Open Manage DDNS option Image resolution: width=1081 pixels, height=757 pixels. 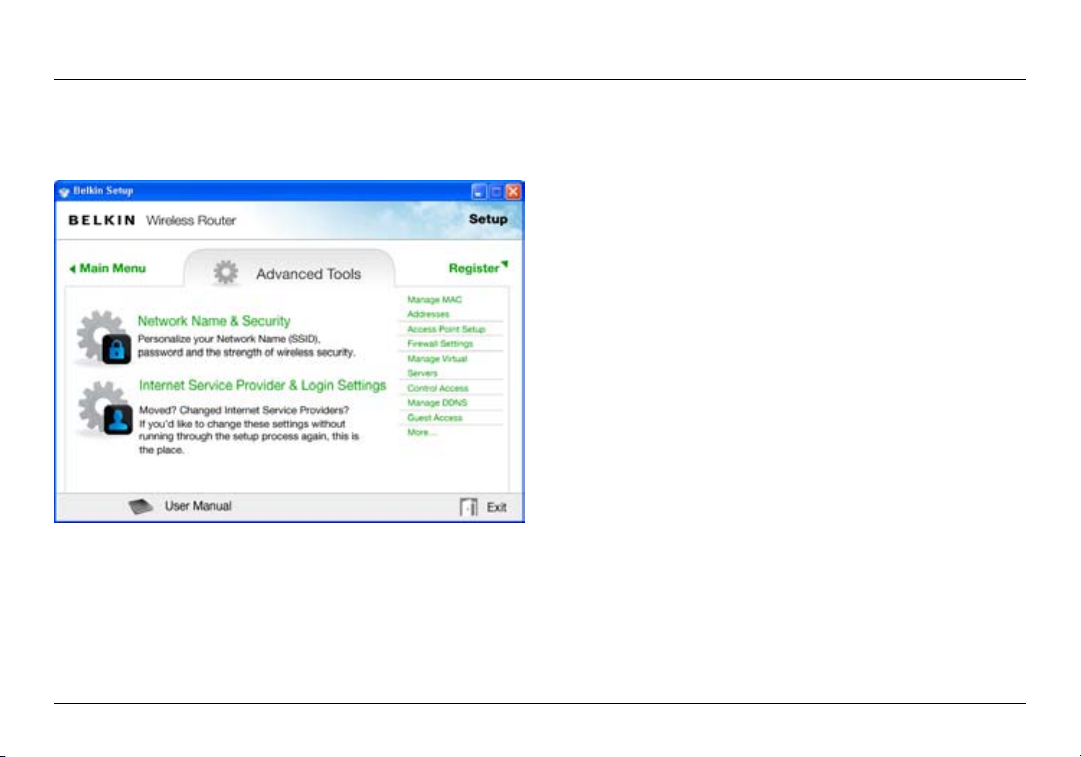pyautogui.click(x=437, y=403)
